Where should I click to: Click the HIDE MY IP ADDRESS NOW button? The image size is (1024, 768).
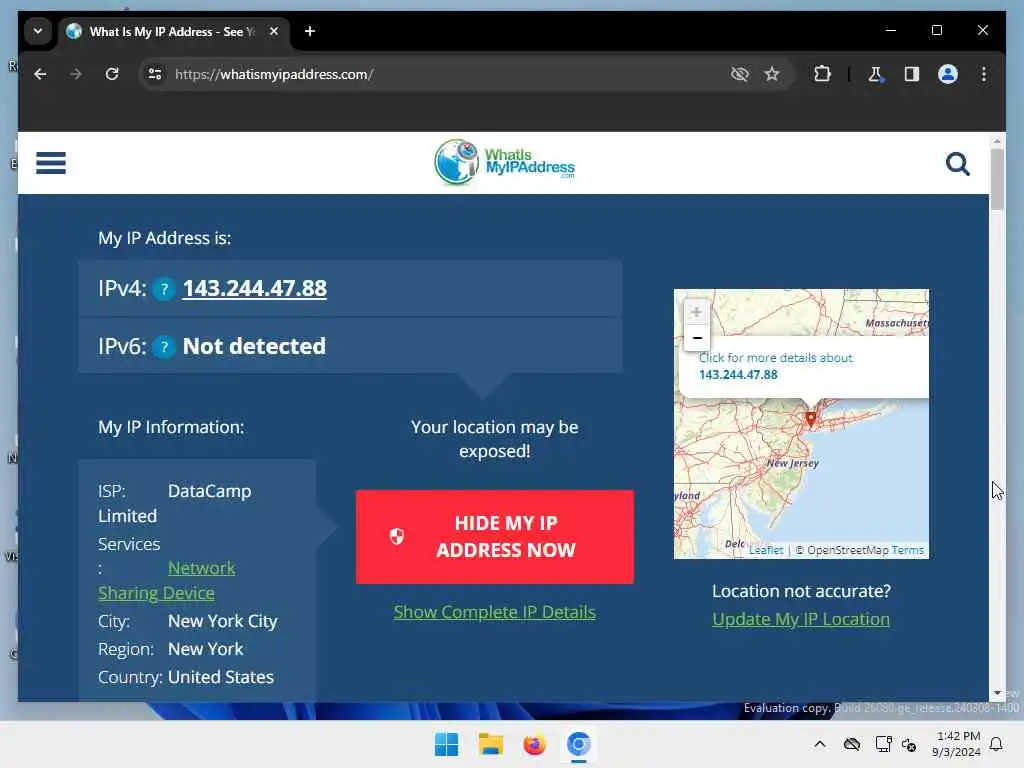494,537
